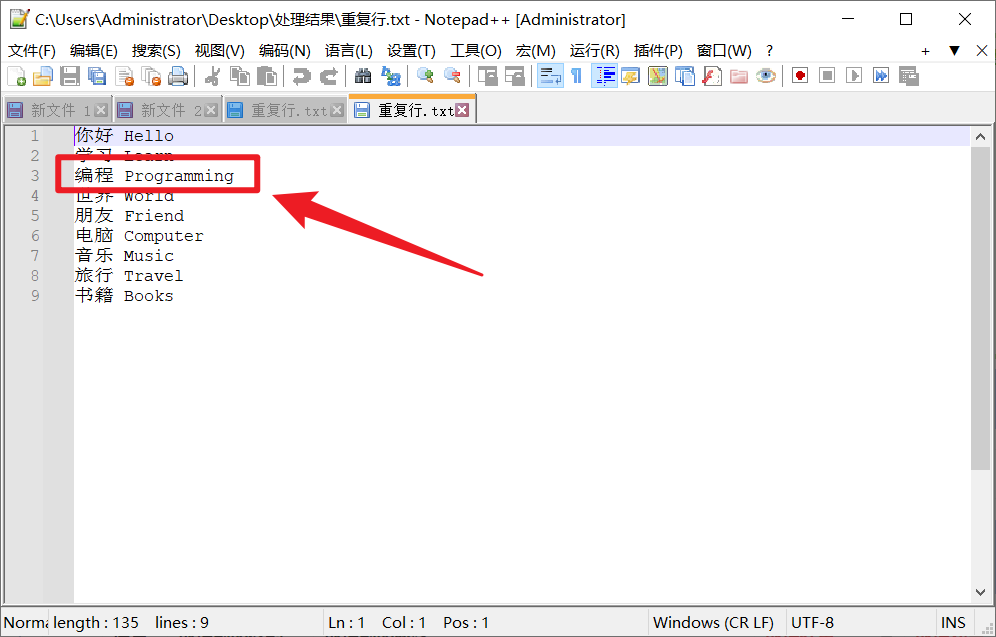Viewport: 996px width, 637px height.
Task: Close current document via toolbar icon
Action: pyautogui.click(x=124, y=76)
